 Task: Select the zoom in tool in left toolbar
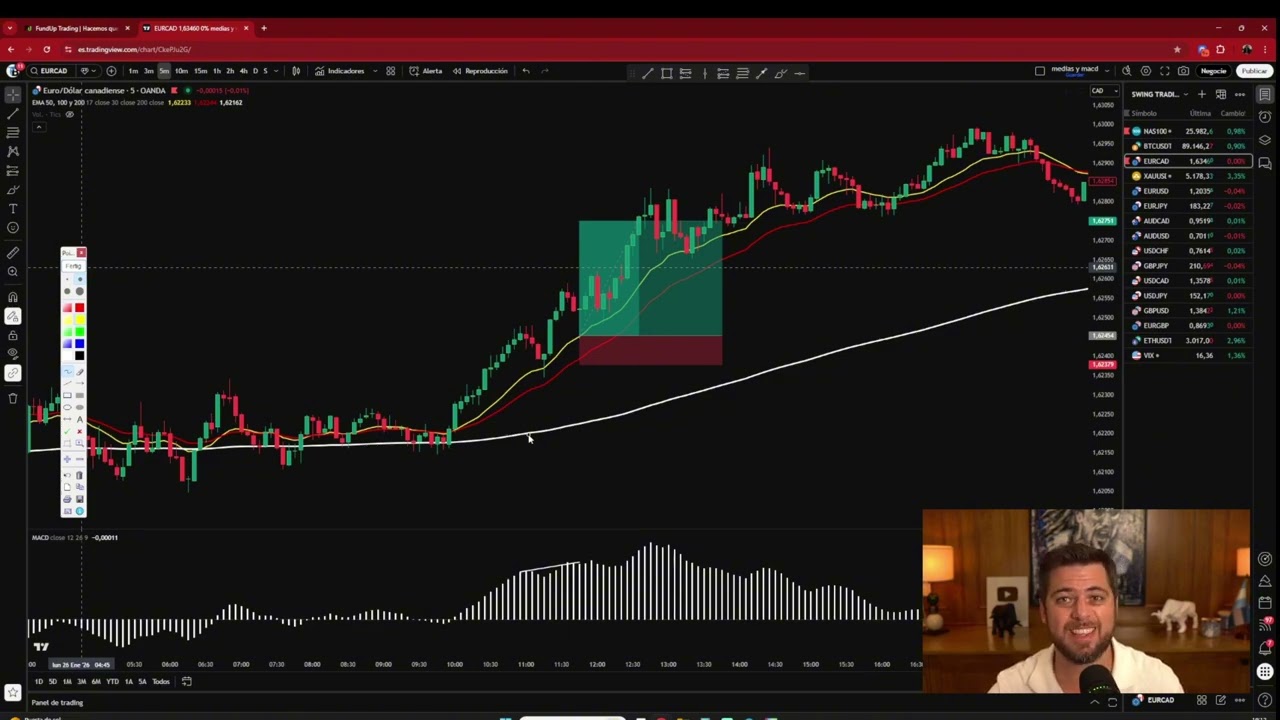pos(13,272)
